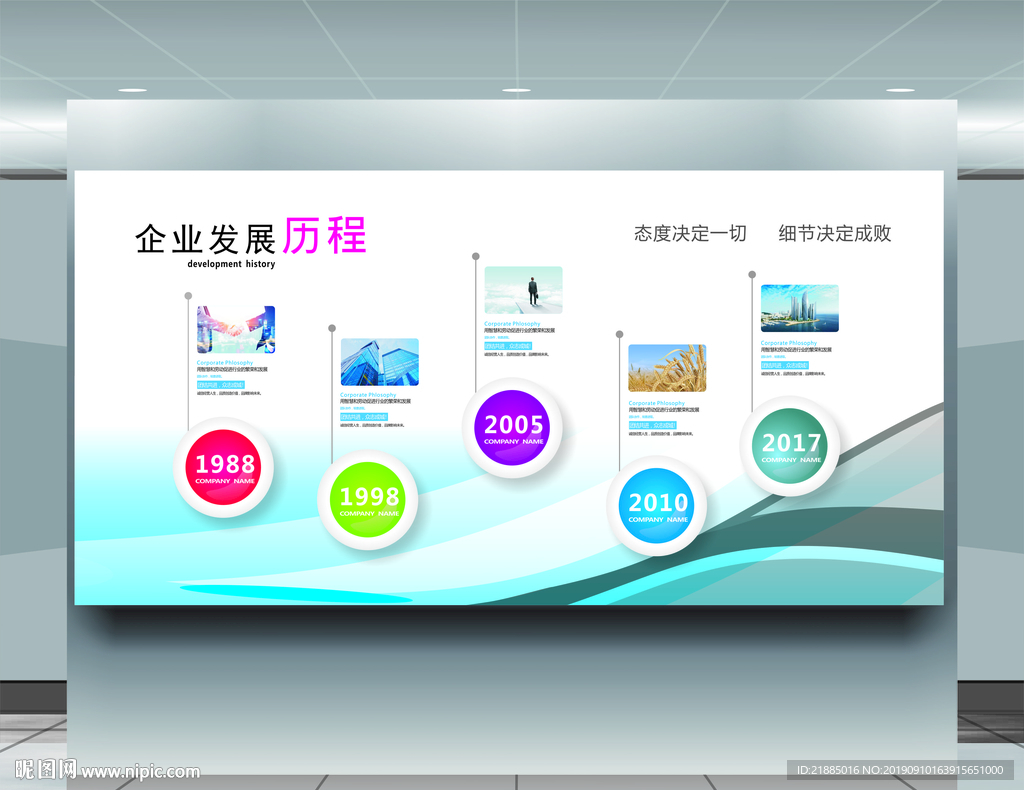Select the glass skyscraper photo above 1998

pyautogui.click(x=379, y=362)
